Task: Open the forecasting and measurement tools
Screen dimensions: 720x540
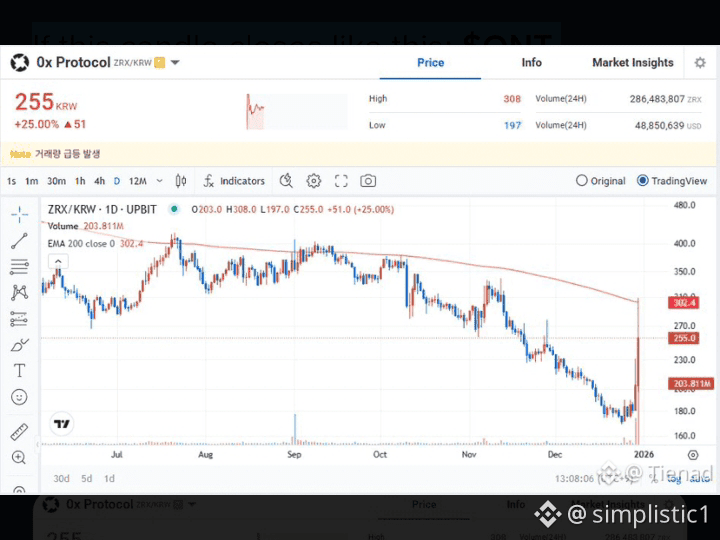Action: pos(19,319)
